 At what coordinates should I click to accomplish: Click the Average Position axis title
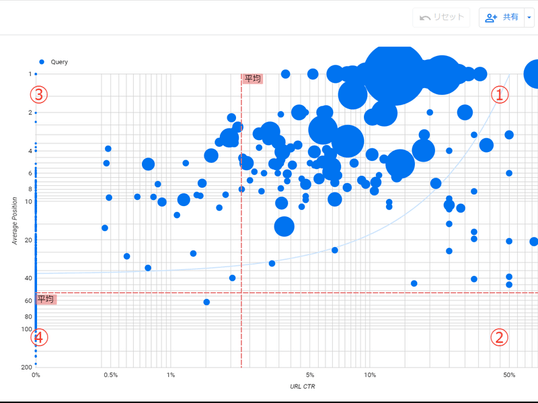click(x=14, y=221)
